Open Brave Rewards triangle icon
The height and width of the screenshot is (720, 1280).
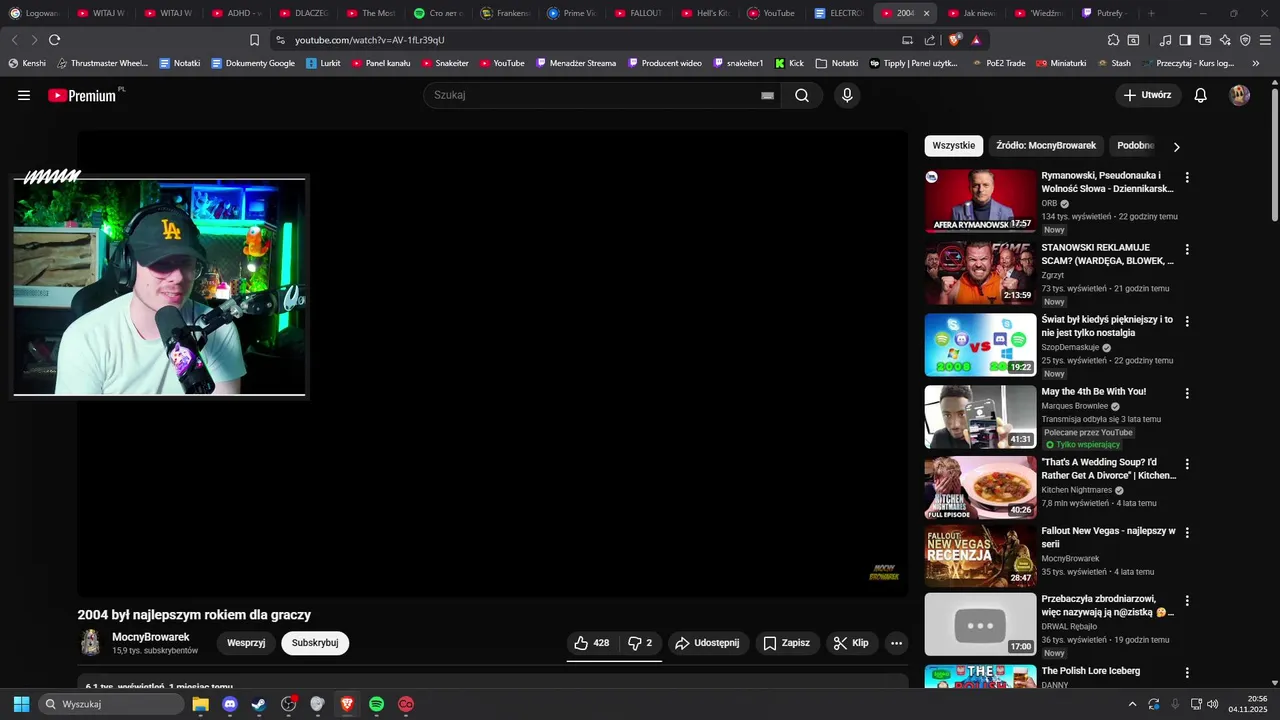(x=976, y=40)
